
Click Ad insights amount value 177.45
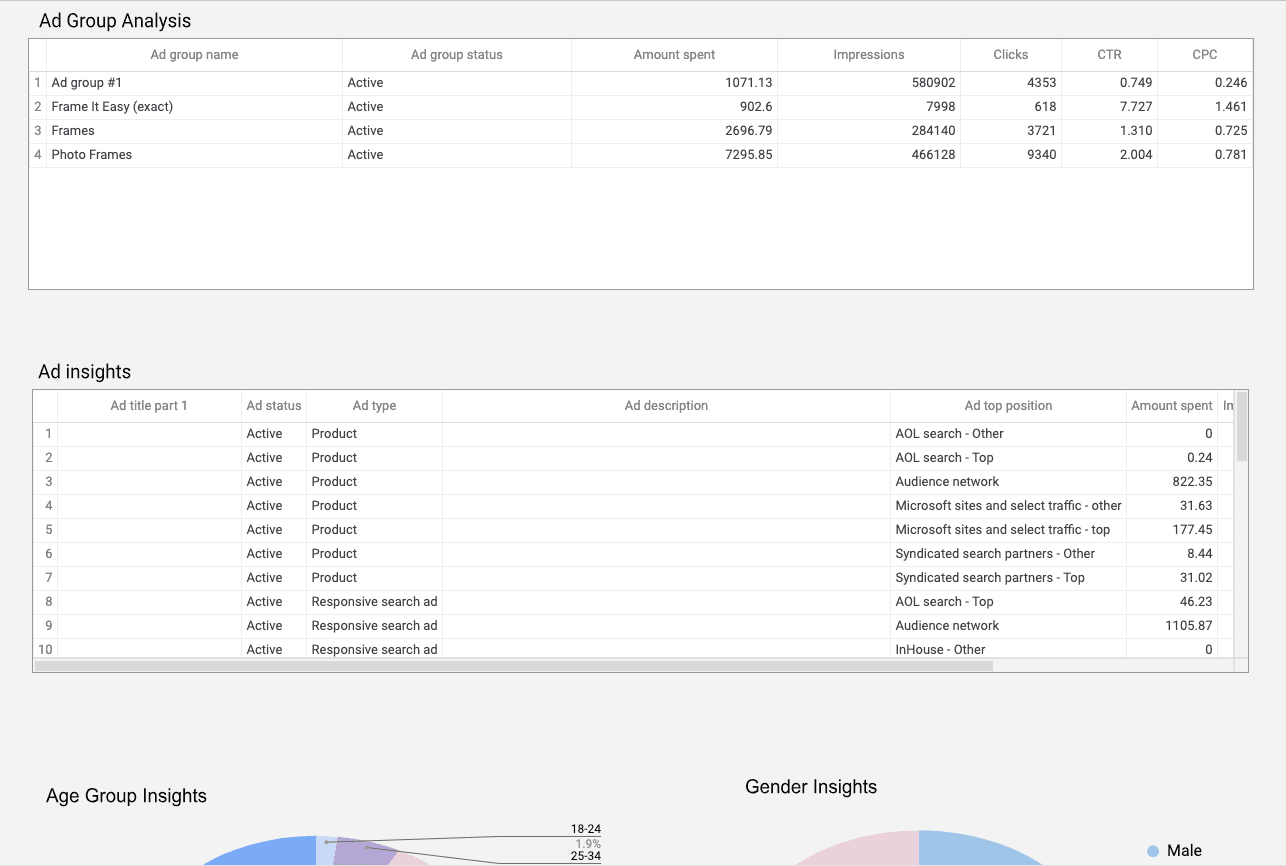(x=1192, y=530)
